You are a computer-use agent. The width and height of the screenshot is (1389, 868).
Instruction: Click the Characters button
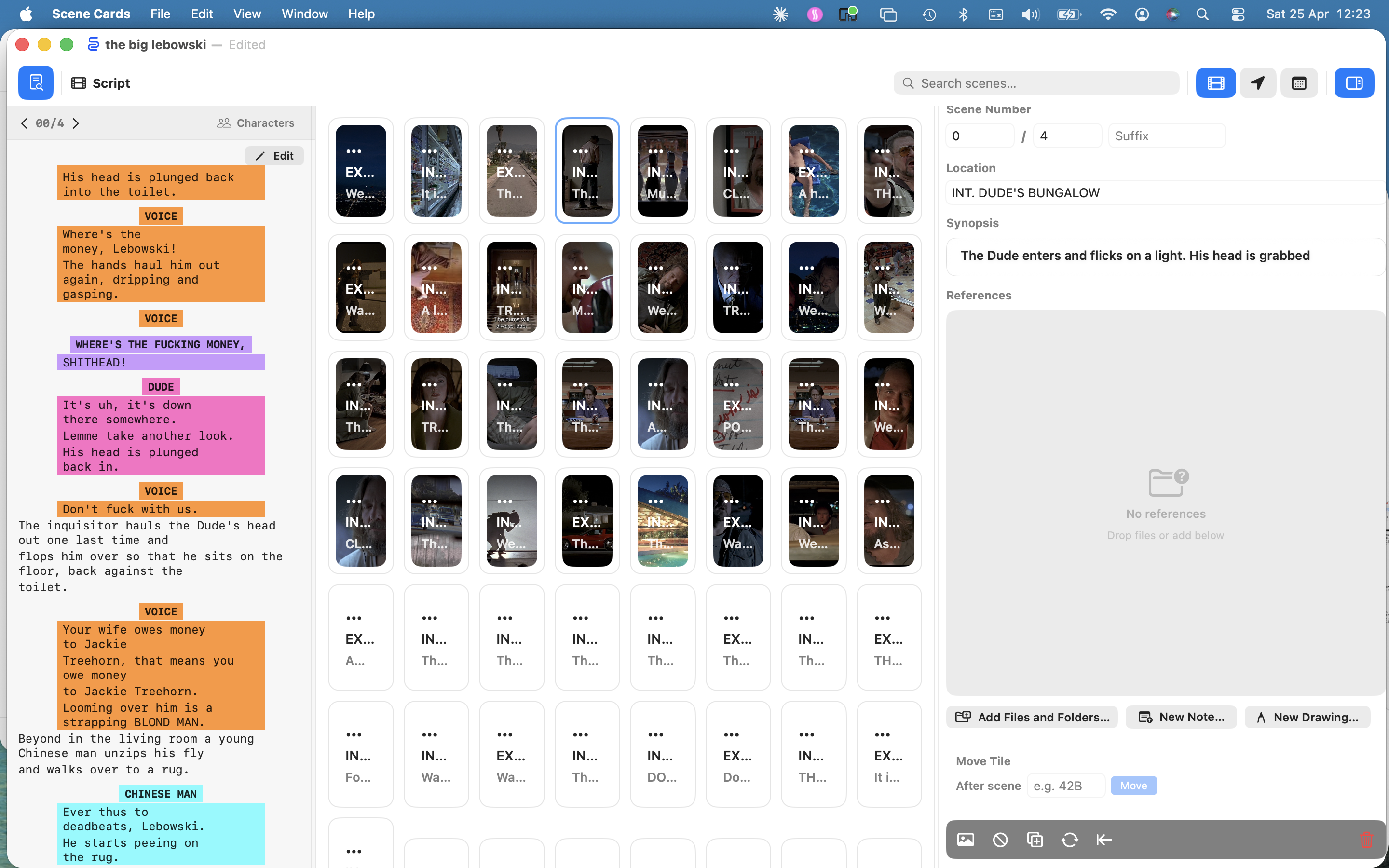tap(256, 123)
